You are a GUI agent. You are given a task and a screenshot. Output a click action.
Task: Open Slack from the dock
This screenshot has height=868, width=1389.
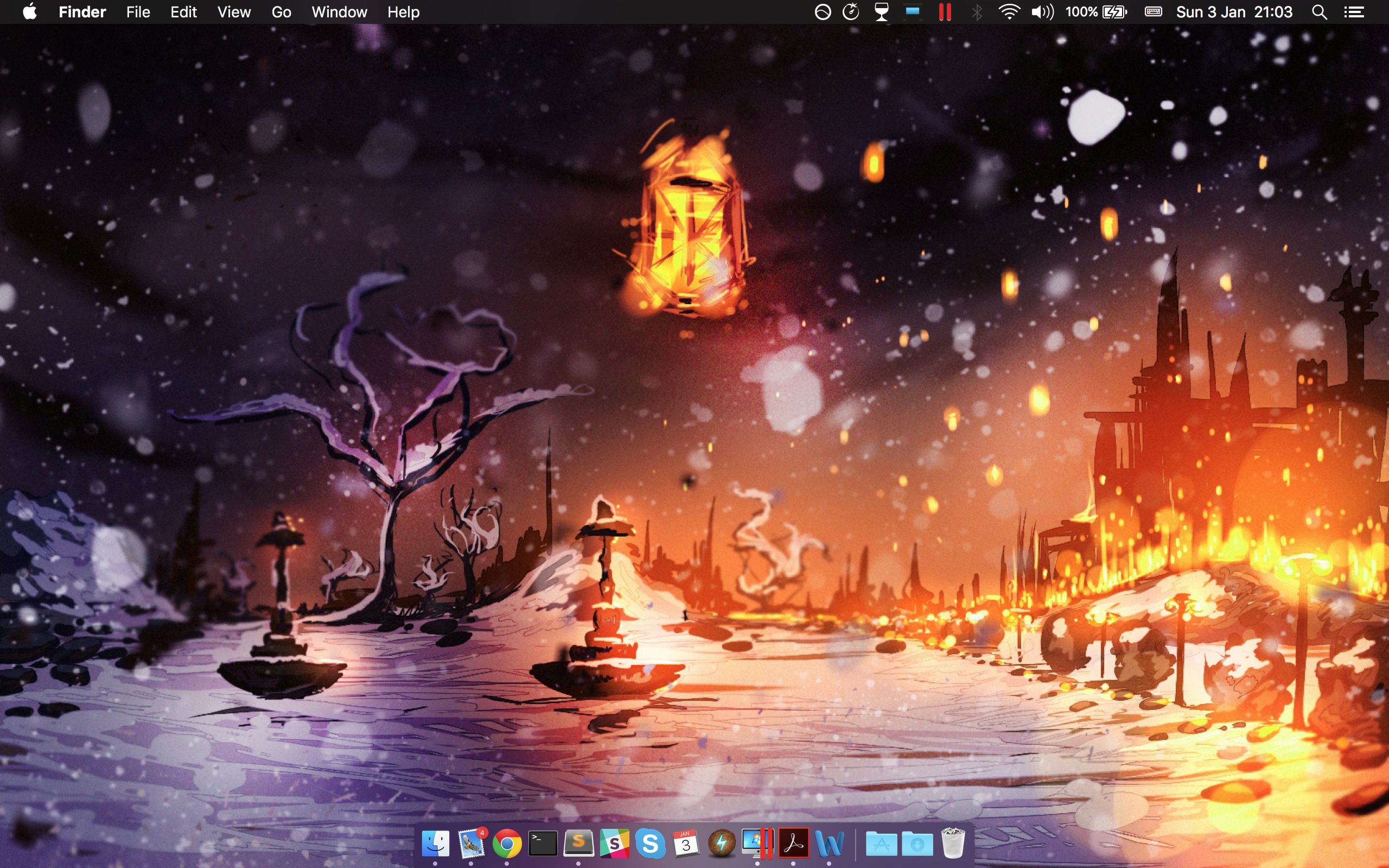click(614, 843)
